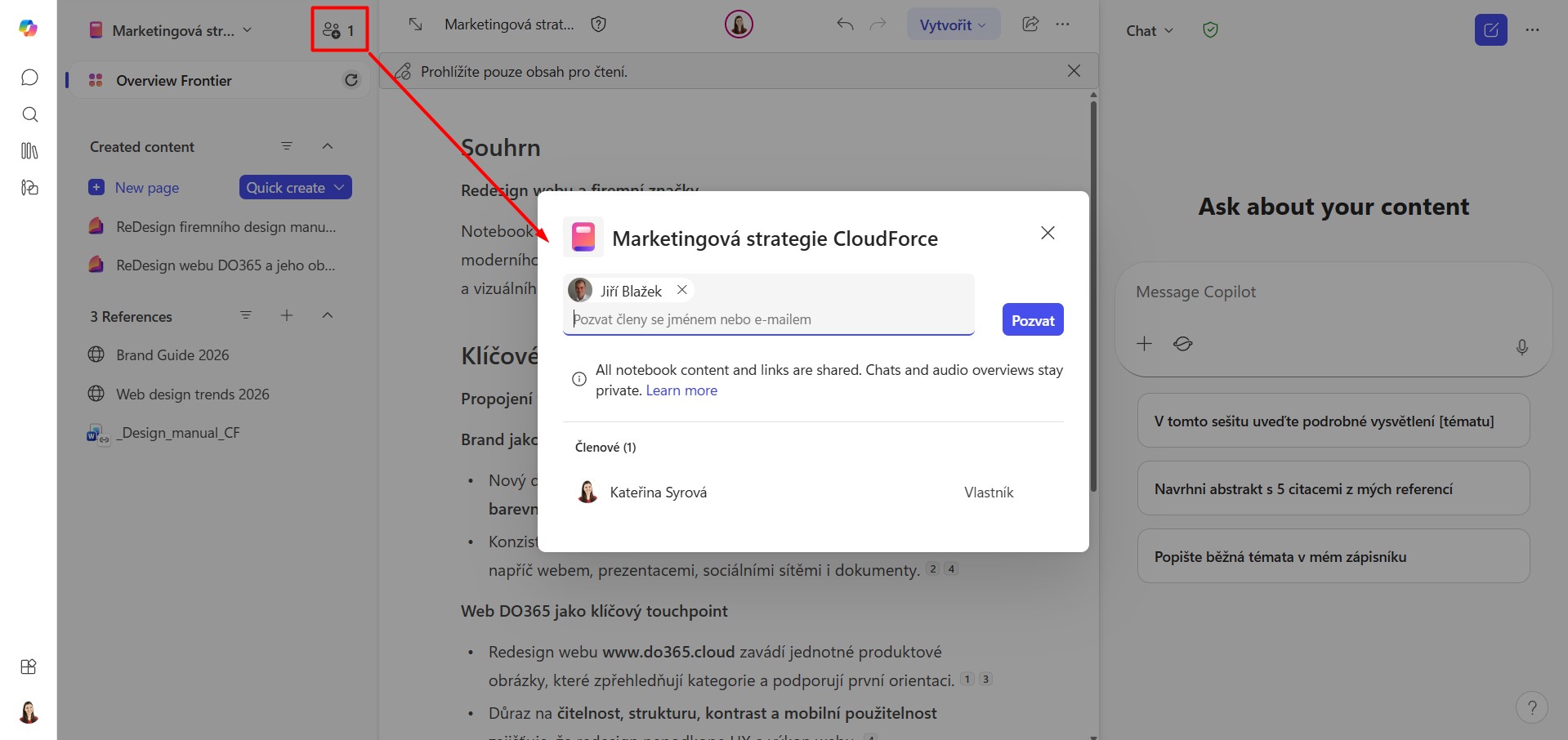
Task: Open the search icon in left rail
Action: pyautogui.click(x=29, y=114)
